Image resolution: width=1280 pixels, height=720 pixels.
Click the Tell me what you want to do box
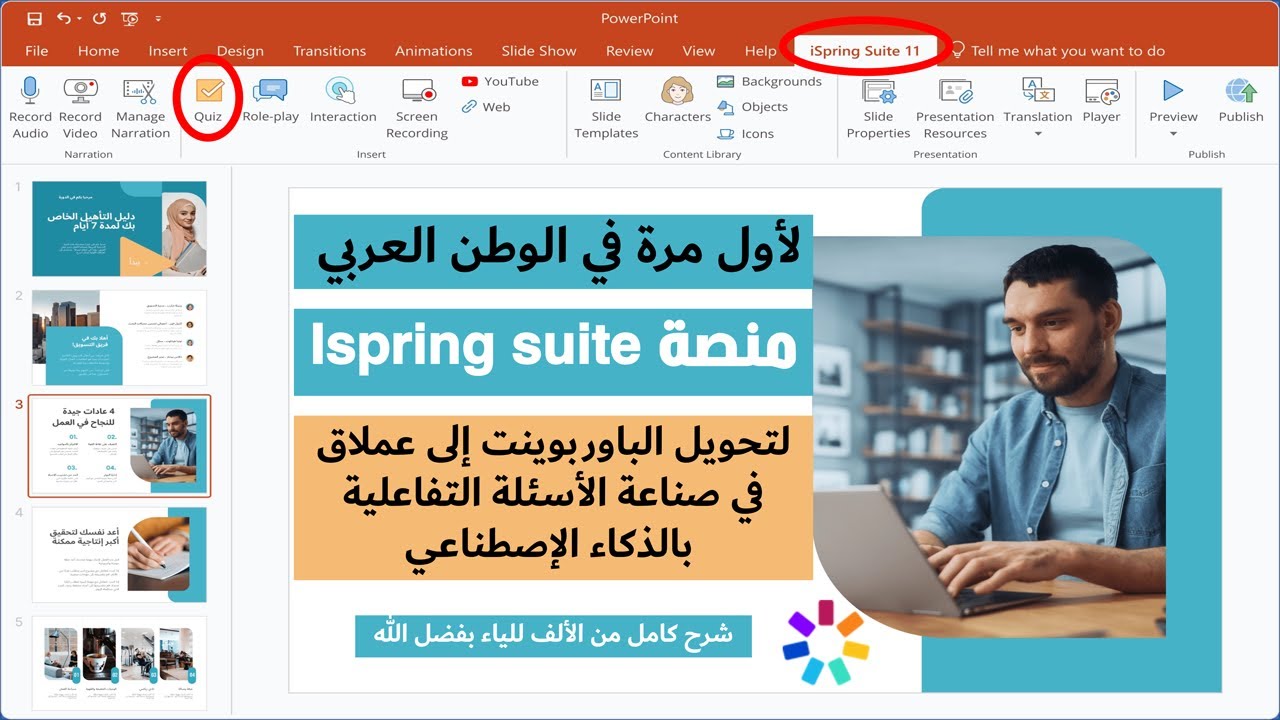click(x=1058, y=51)
